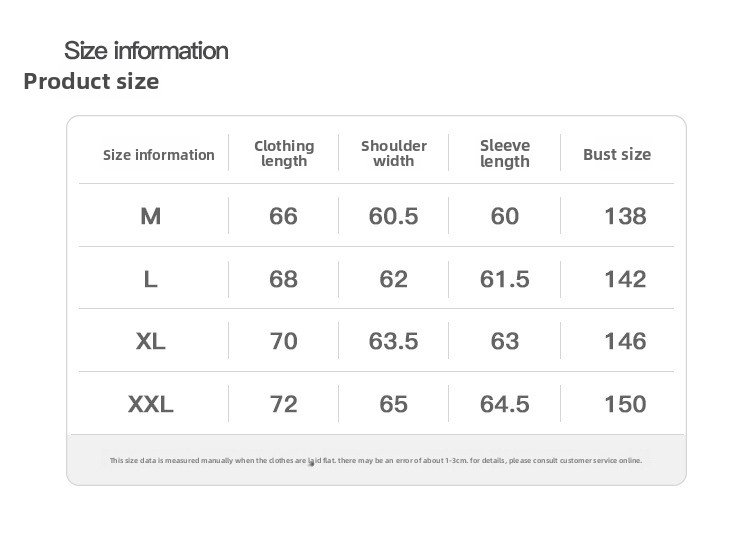Click the "Bust size" column header
Image resolution: width=750 pixels, height=546 pixels.
[617, 154]
